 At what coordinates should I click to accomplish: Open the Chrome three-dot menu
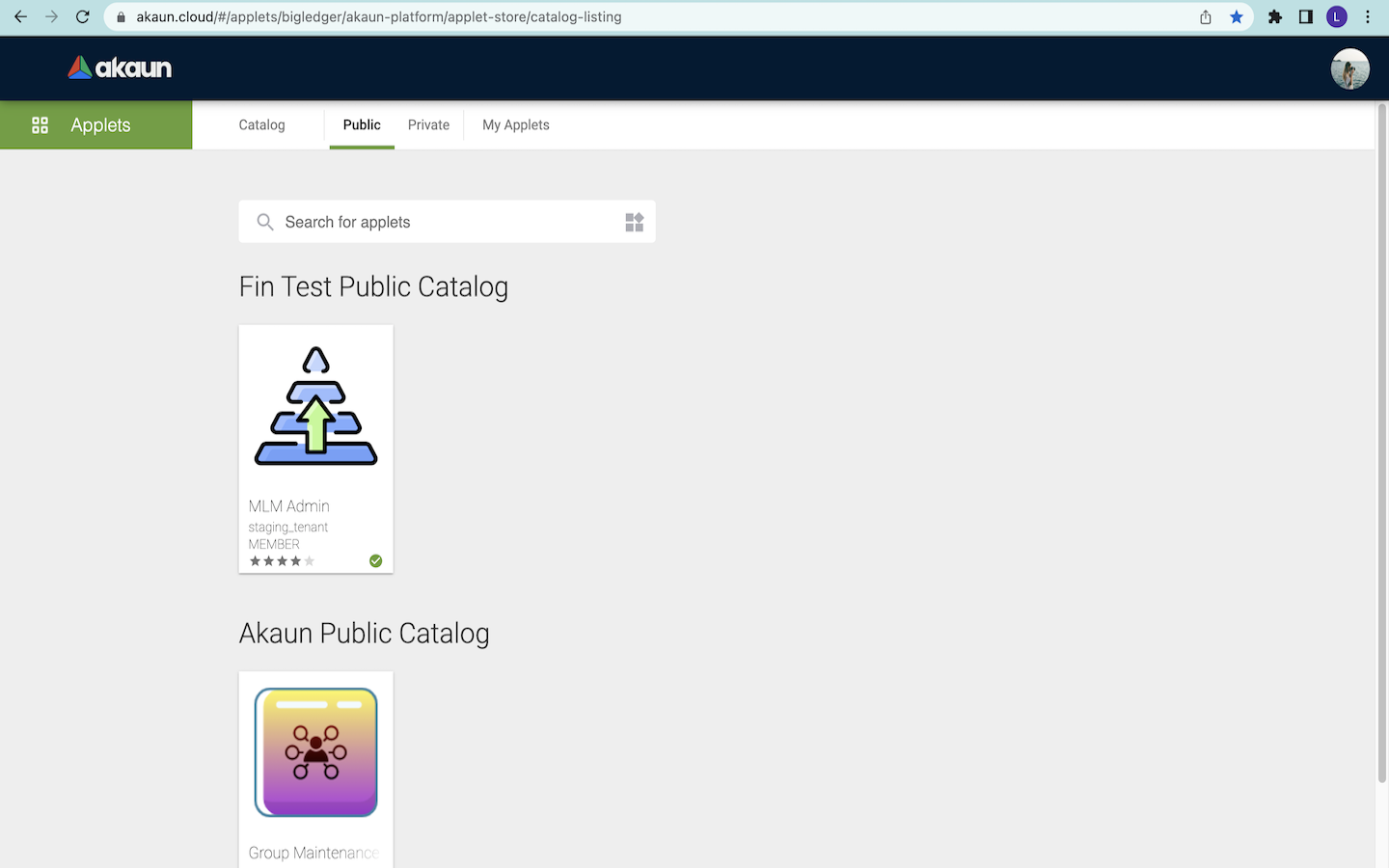point(1368,16)
